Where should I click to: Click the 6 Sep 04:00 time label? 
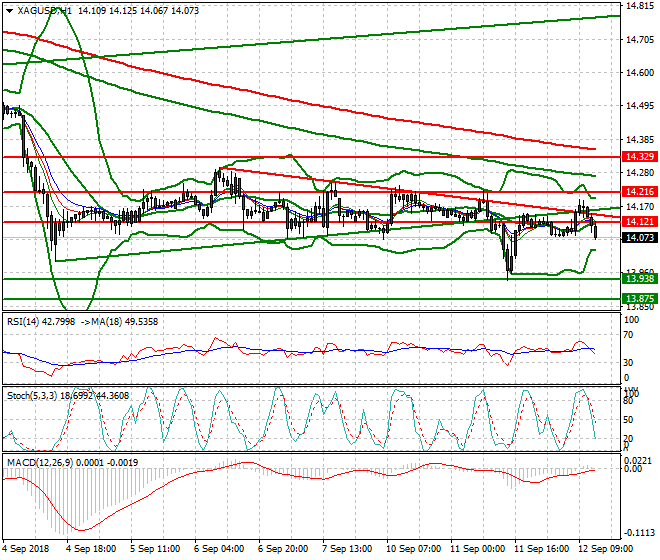pos(219,549)
